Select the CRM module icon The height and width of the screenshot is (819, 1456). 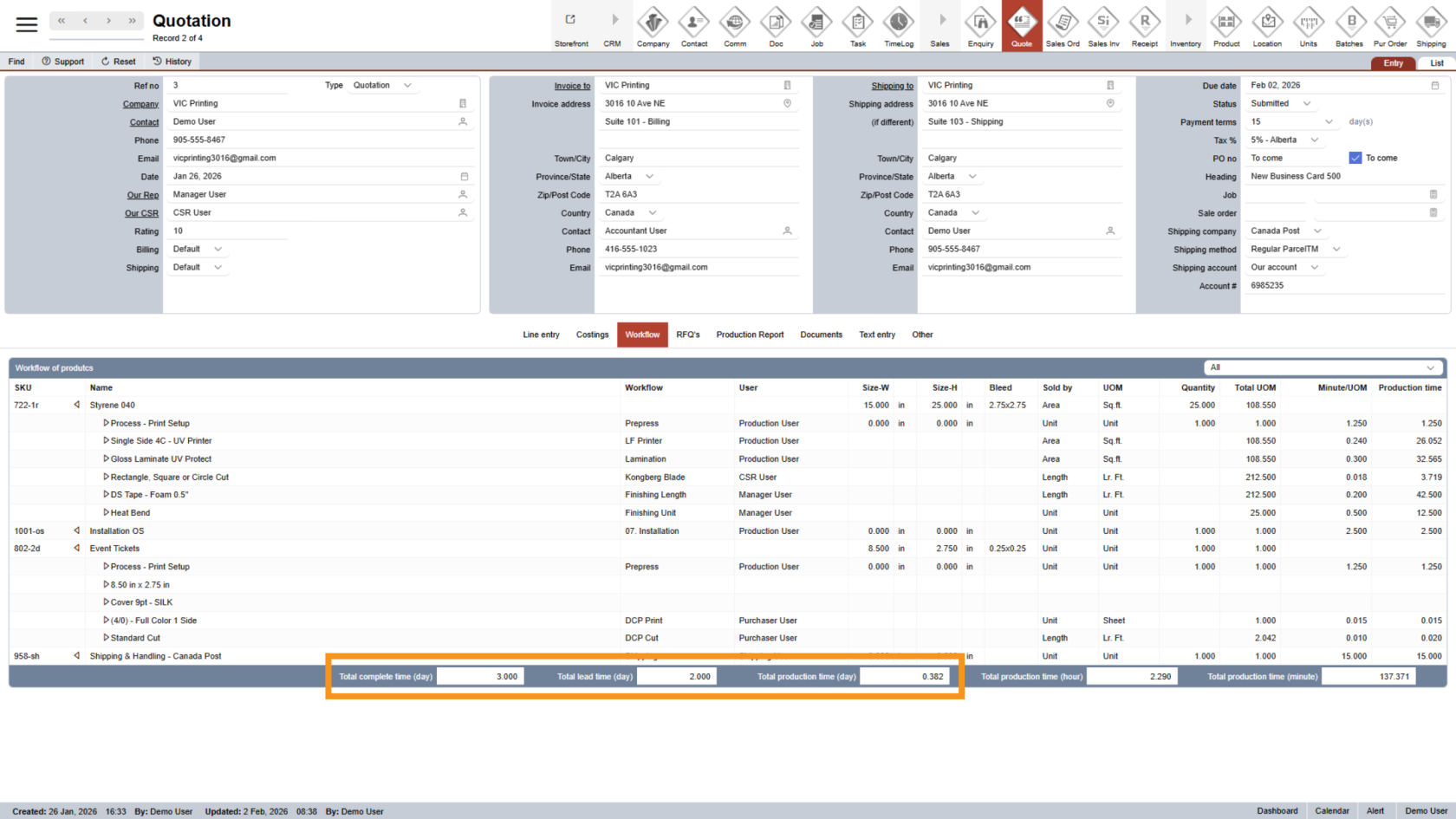pyautogui.click(x=612, y=22)
